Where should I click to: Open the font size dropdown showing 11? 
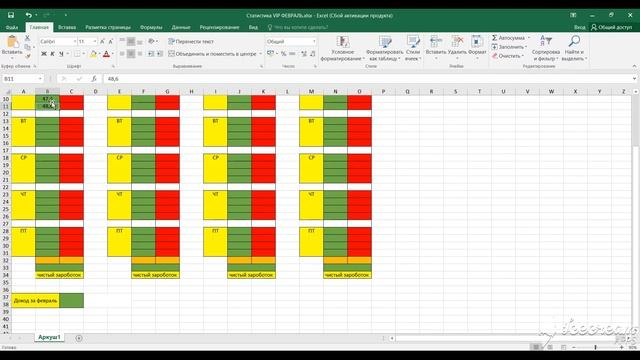coord(95,42)
